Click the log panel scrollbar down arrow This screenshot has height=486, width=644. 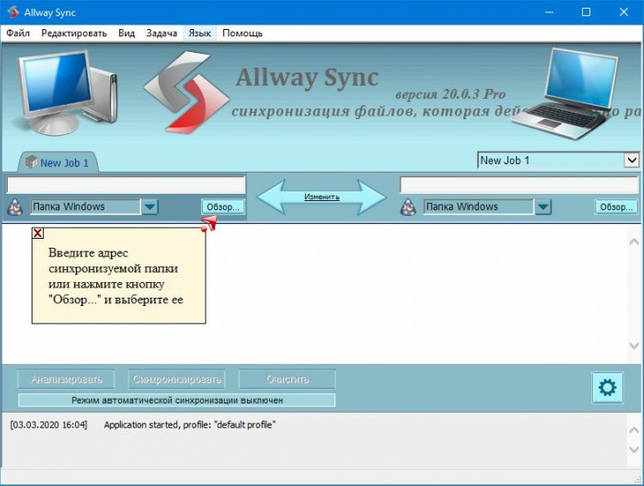634,449
